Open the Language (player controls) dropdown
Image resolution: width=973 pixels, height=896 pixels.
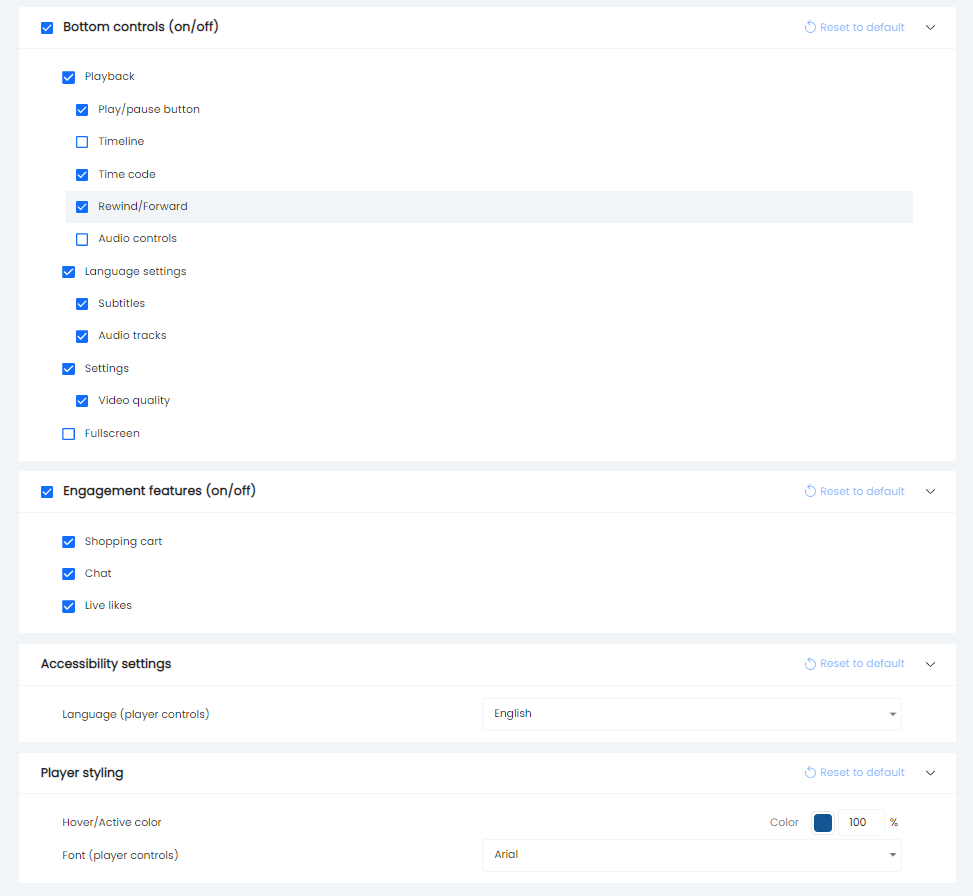pyautogui.click(x=691, y=714)
